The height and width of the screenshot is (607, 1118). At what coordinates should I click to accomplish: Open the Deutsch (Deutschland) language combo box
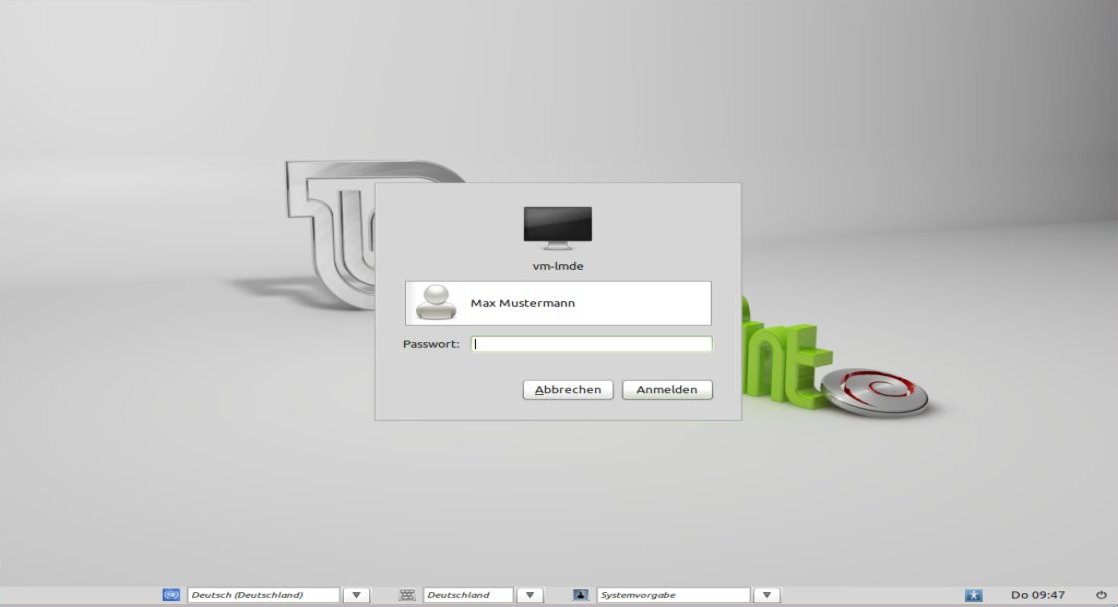click(263, 595)
